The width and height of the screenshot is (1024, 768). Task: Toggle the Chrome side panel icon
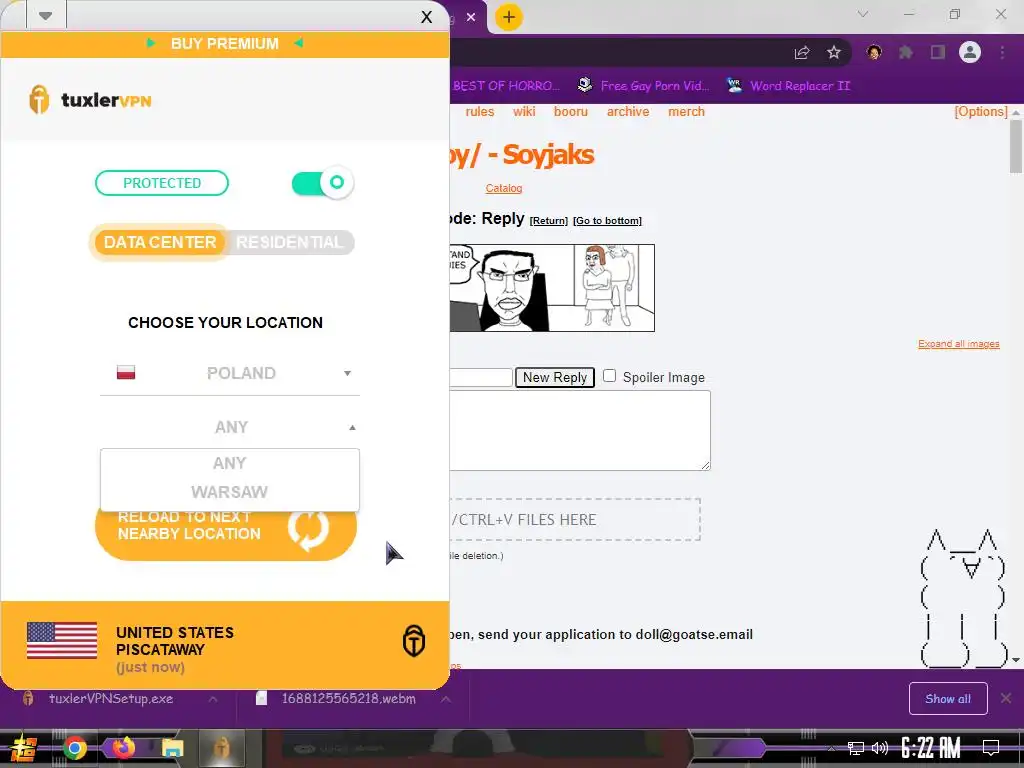[x=938, y=52]
